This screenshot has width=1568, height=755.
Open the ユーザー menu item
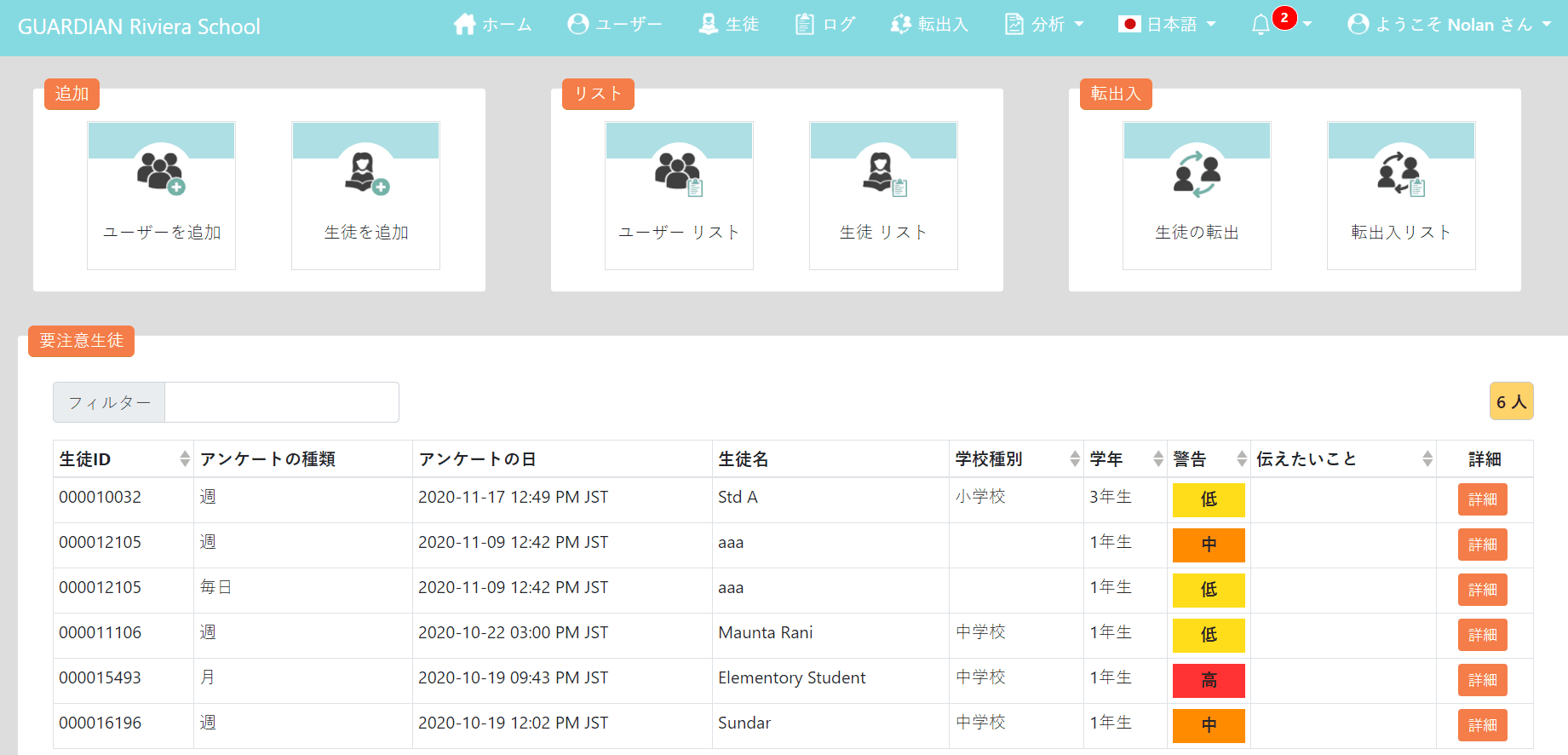629,25
